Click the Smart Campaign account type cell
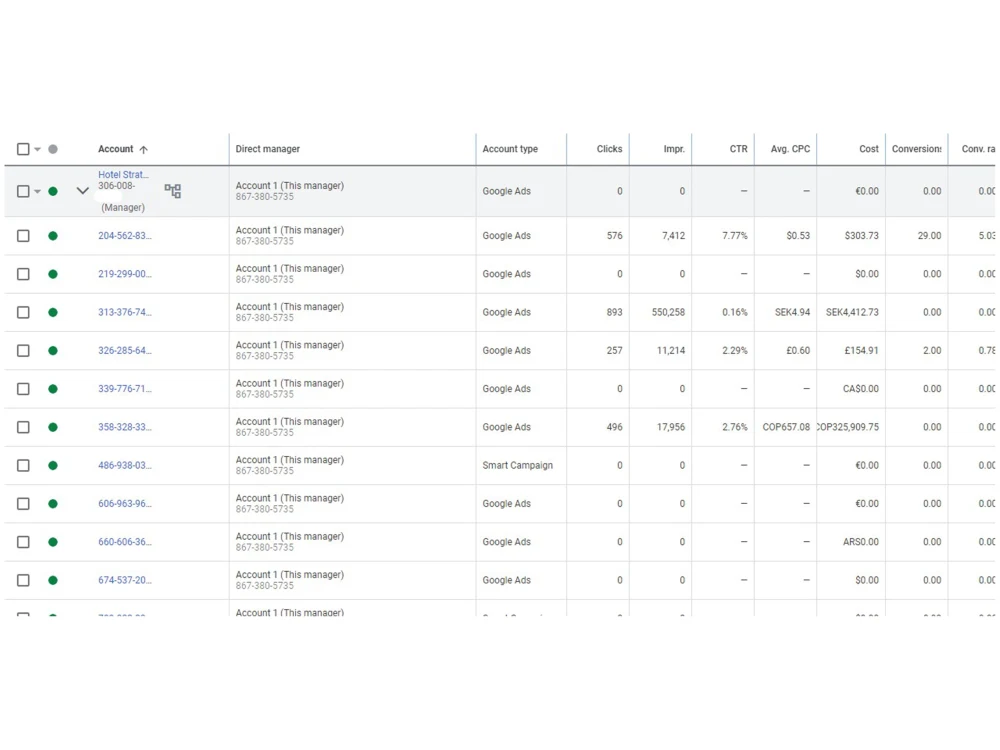This screenshot has width=1000, height=750. click(517, 466)
